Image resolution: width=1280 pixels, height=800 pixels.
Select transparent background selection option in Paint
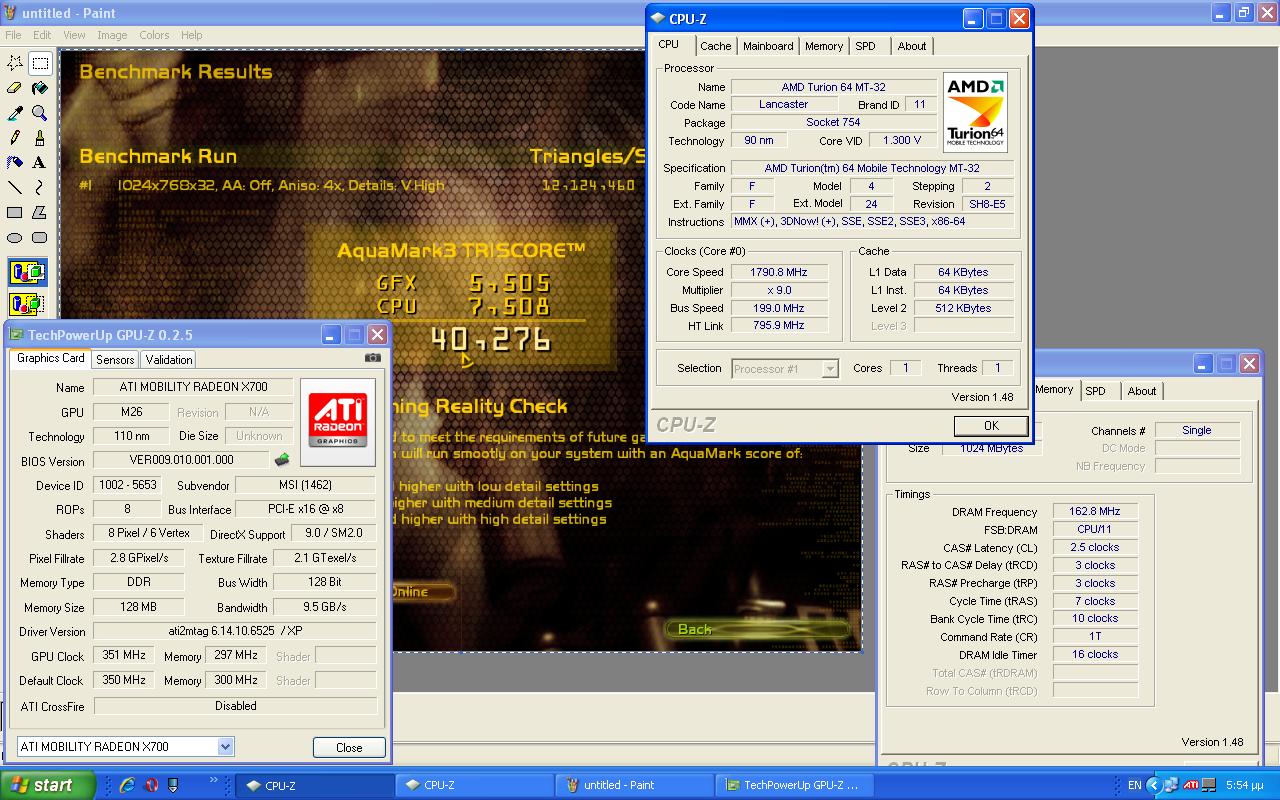coord(27,304)
